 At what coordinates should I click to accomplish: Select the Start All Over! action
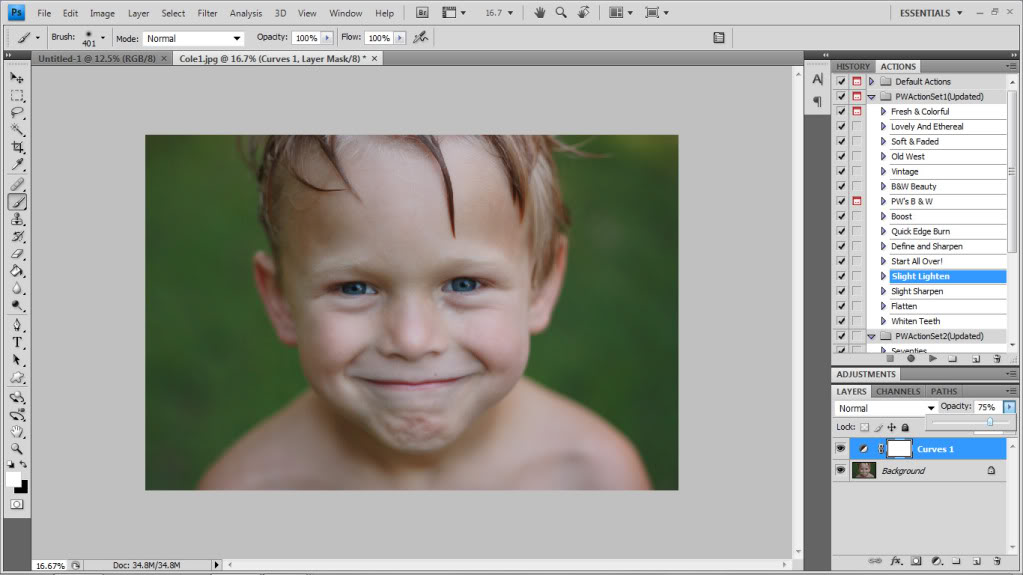(x=917, y=261)
